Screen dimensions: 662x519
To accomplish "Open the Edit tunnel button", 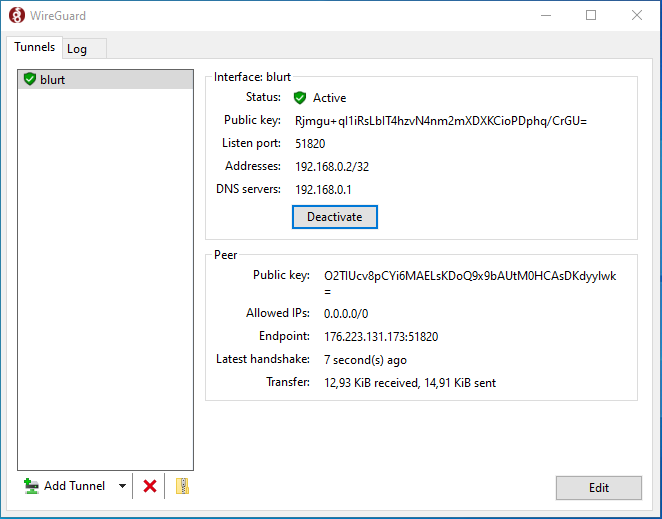I will (x=598, y=488).
